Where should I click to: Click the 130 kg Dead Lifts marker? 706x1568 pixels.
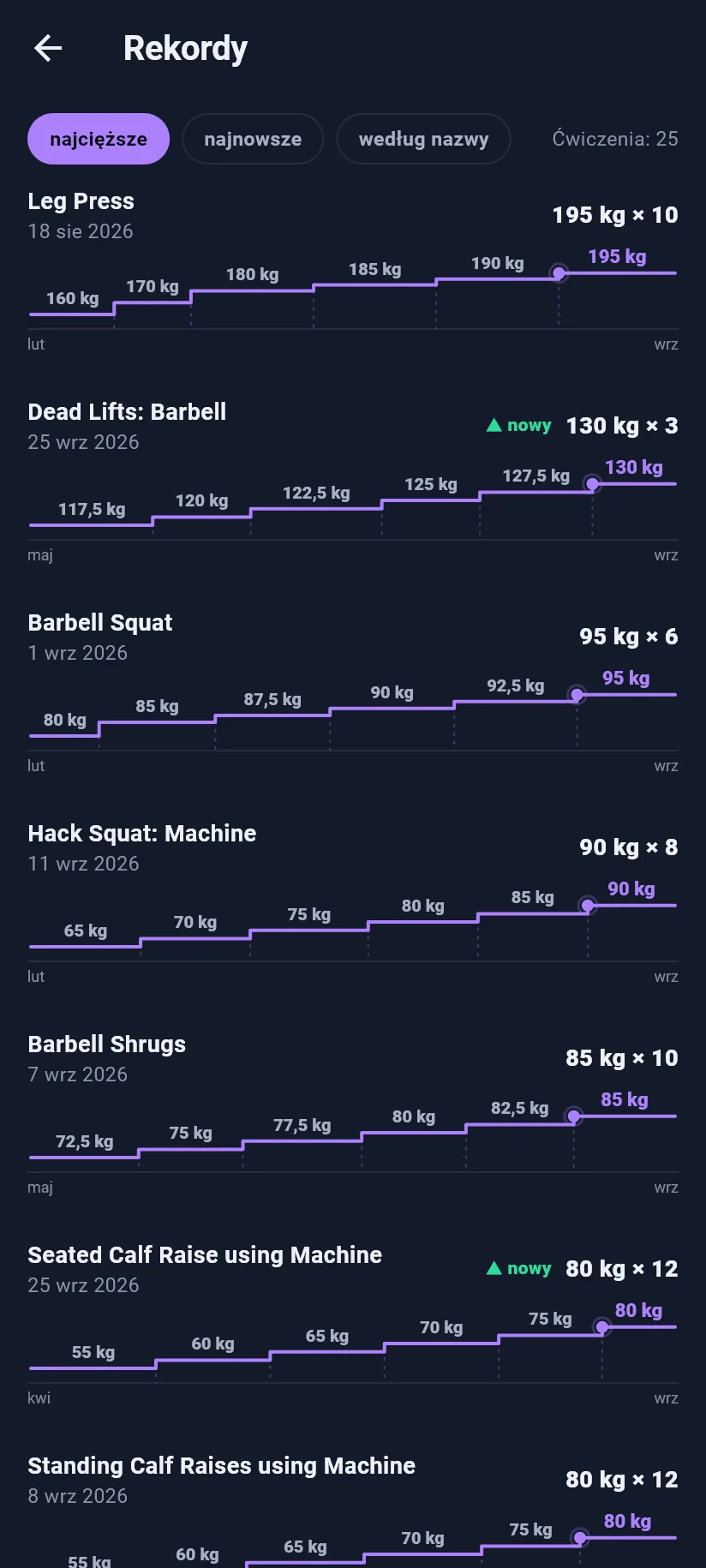(x=592, y=484)
